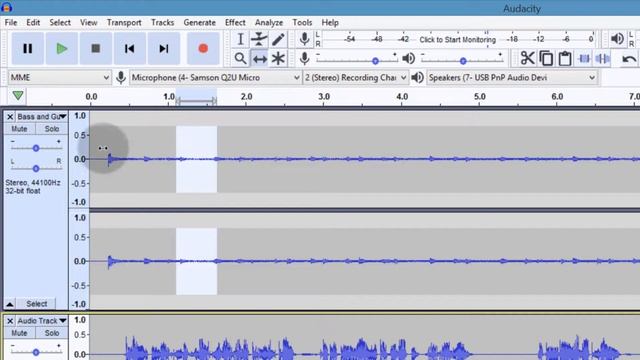The height and width of the screenshot is (360, 640).
Task: Start recording with the red Record button
Action: (x=203, y=49)
